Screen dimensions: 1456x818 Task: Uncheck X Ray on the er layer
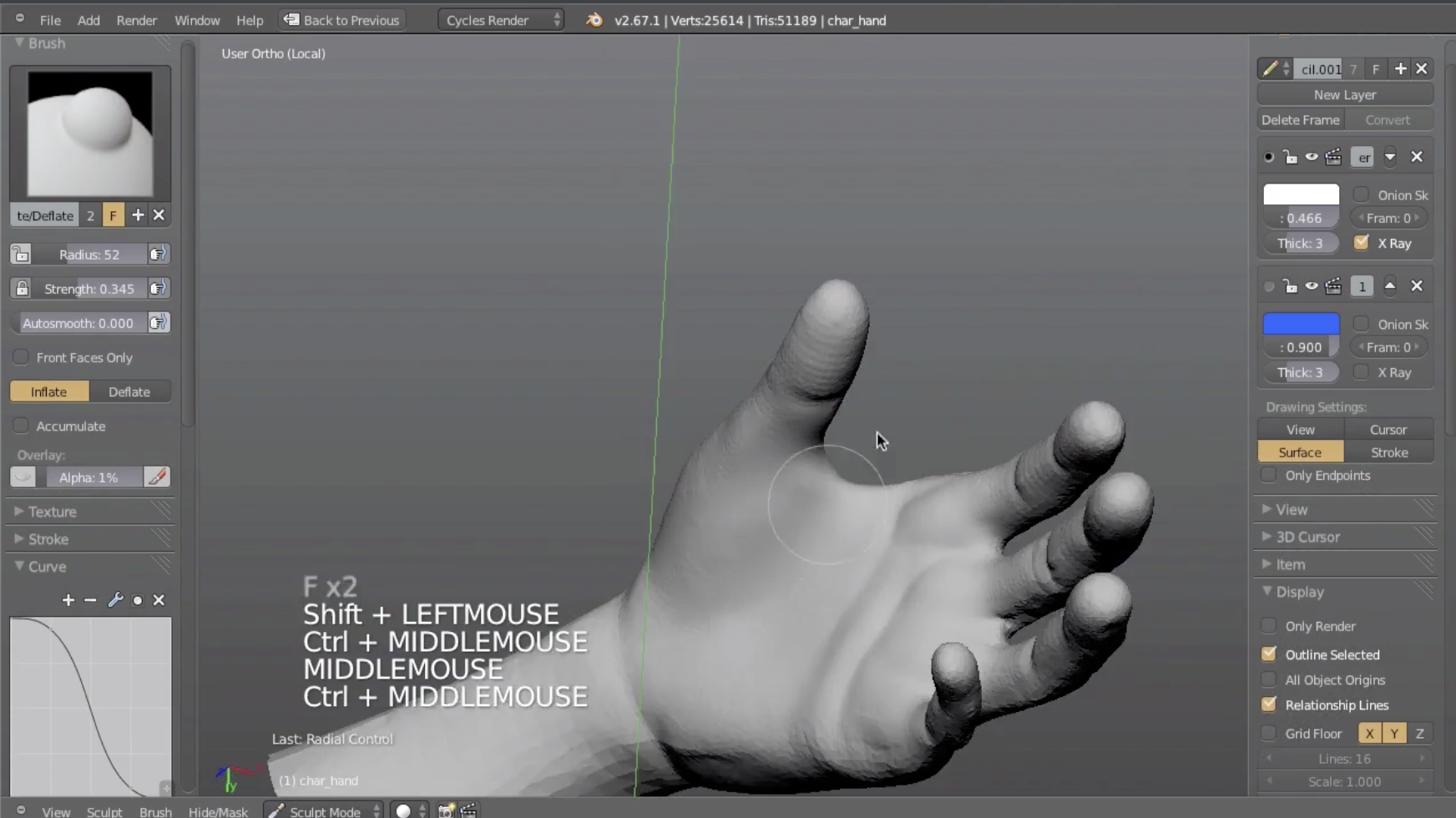1362,242
